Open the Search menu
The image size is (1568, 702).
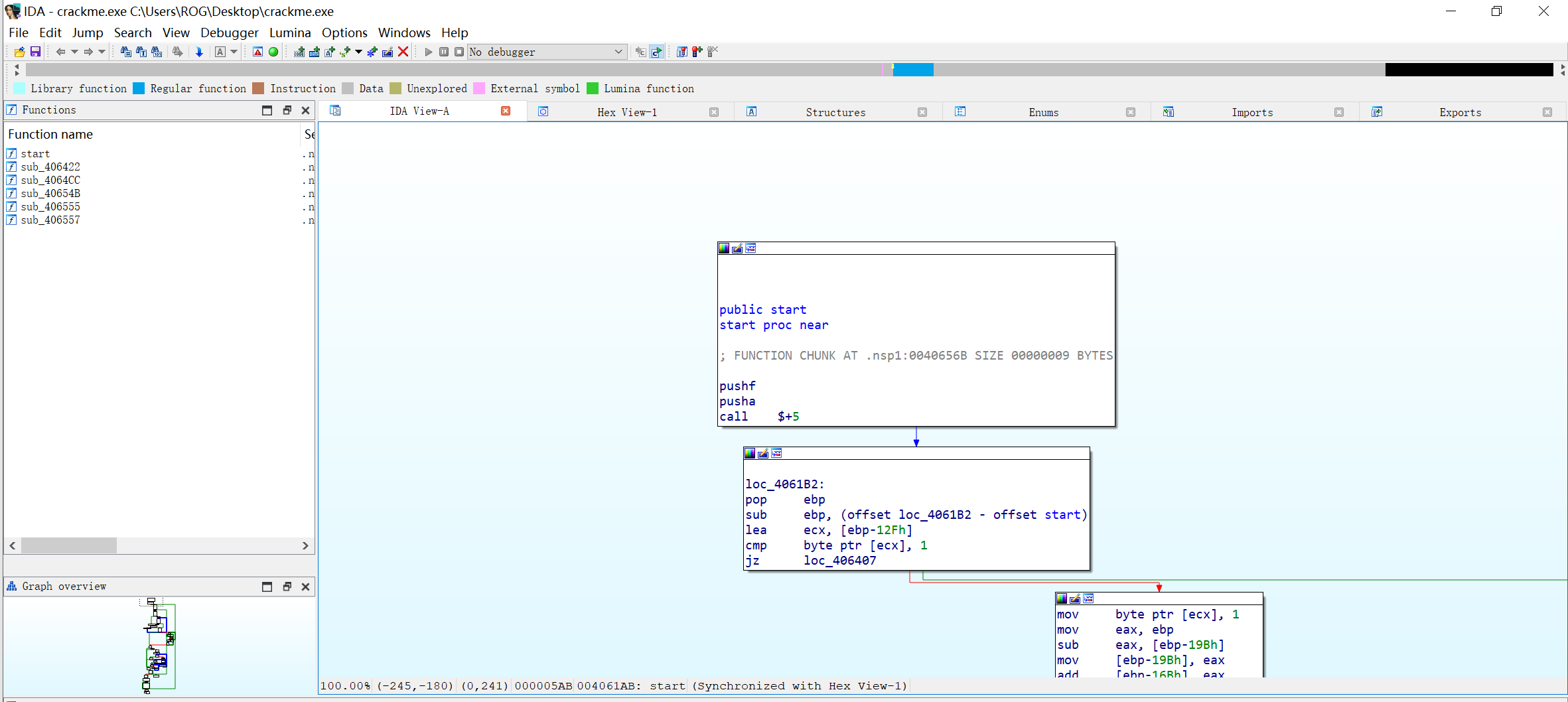(x=133, y=33)
